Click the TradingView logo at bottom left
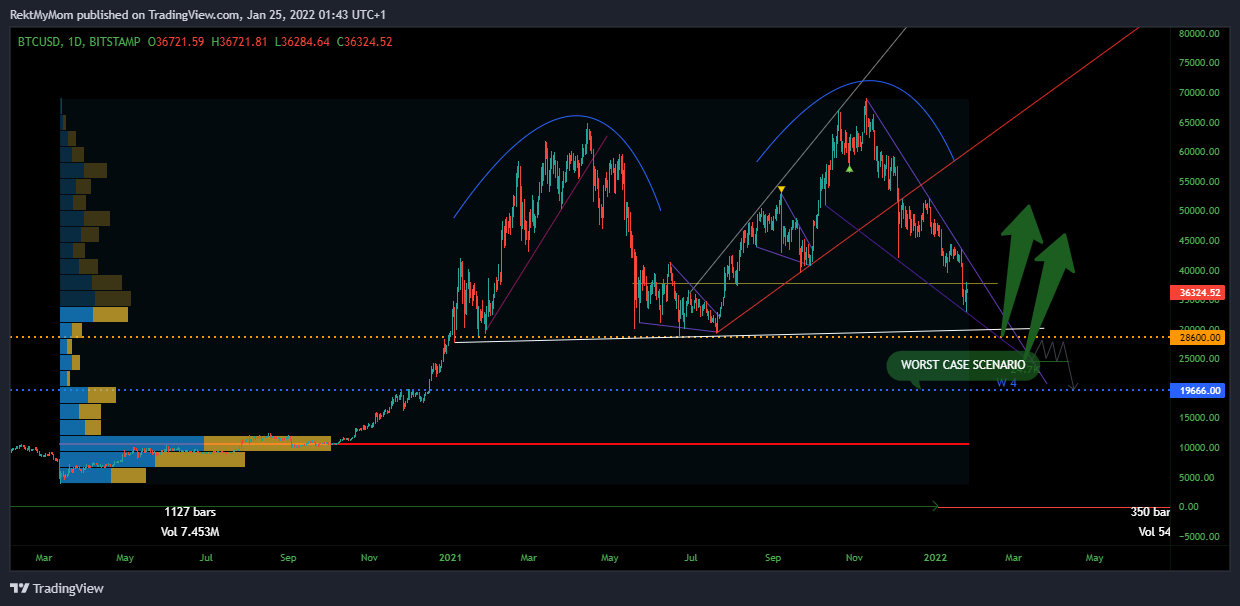1240x606 pixels. click(57, 588)
